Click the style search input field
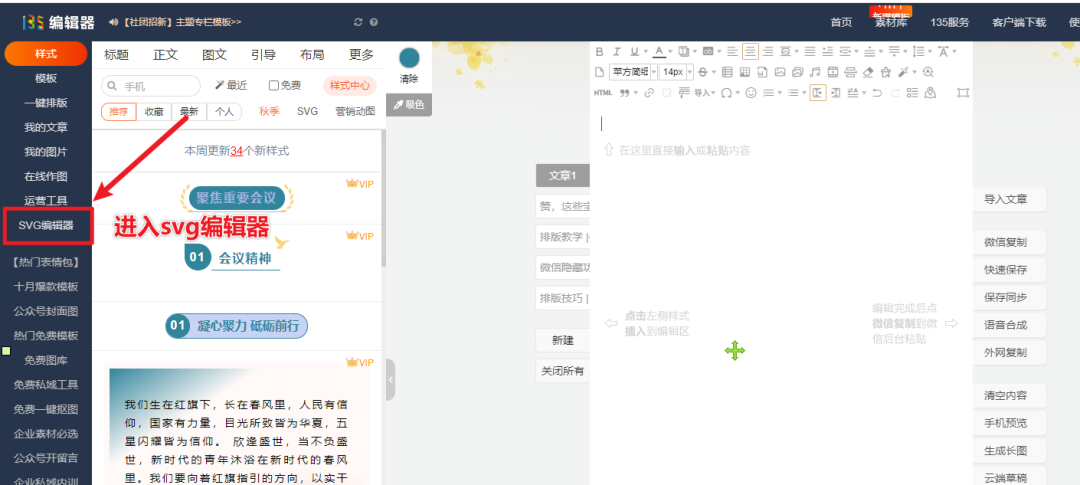This screenshot has height=485, width=1080. 151,85
